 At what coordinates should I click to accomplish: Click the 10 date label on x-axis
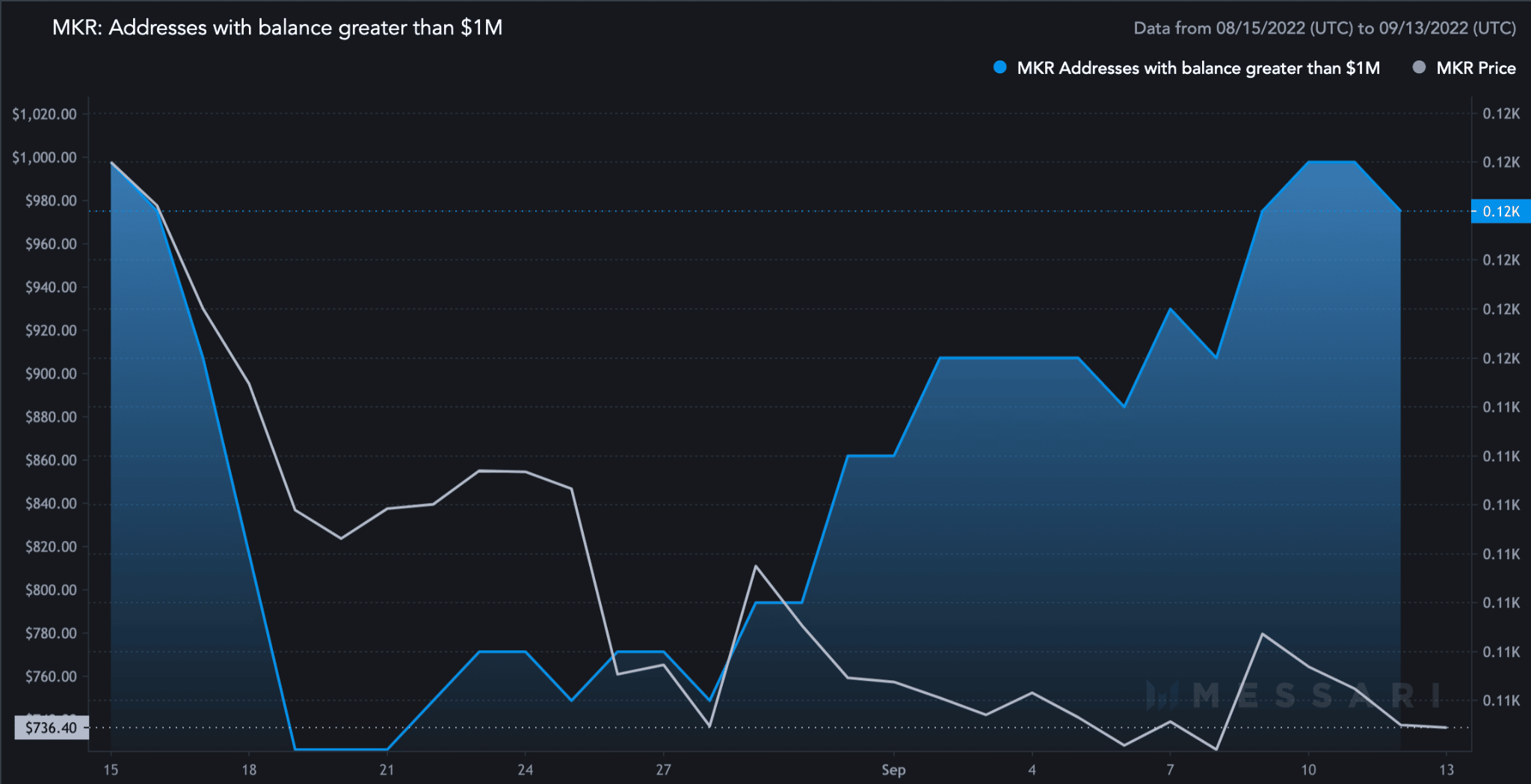pos(1308,770)
